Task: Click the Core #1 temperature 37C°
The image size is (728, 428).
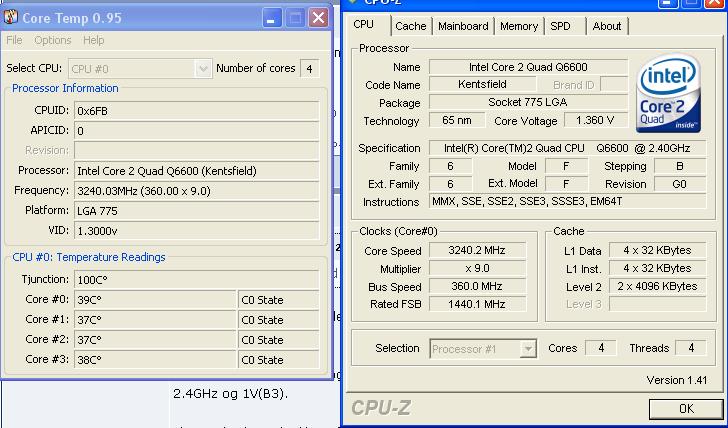Action: [x=155, y=320]
